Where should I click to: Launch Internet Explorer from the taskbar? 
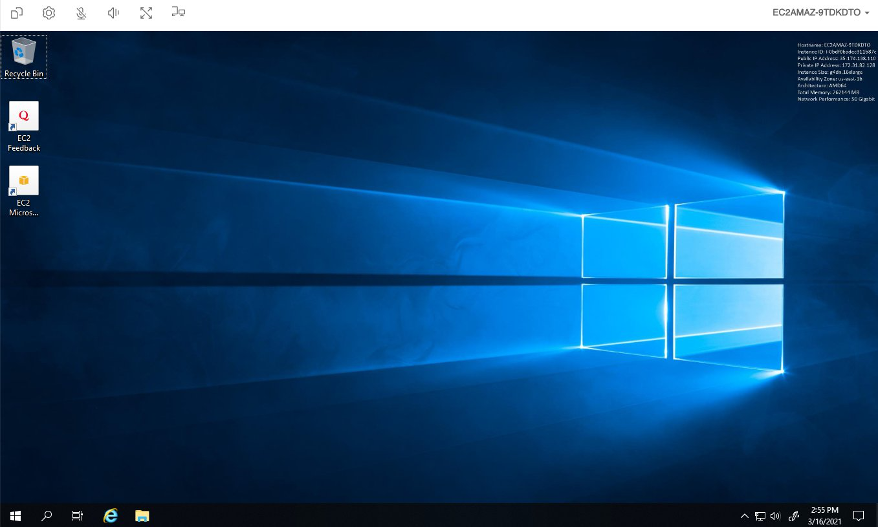tap(110, 515)
